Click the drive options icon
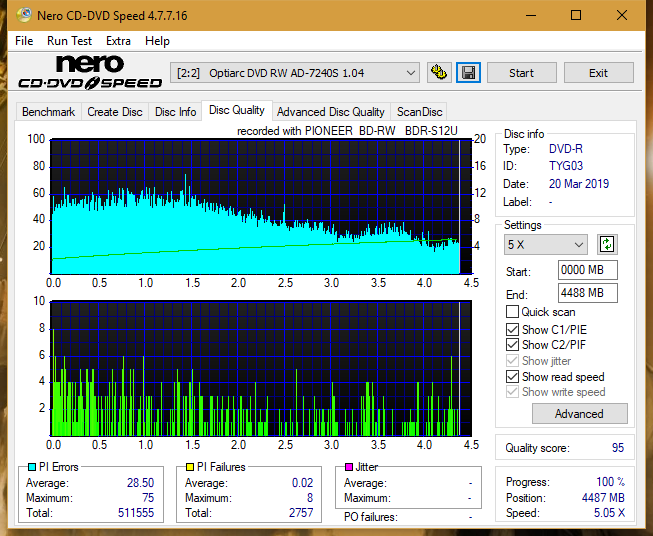Screen dimensions: 653x536 click(439, 73)
